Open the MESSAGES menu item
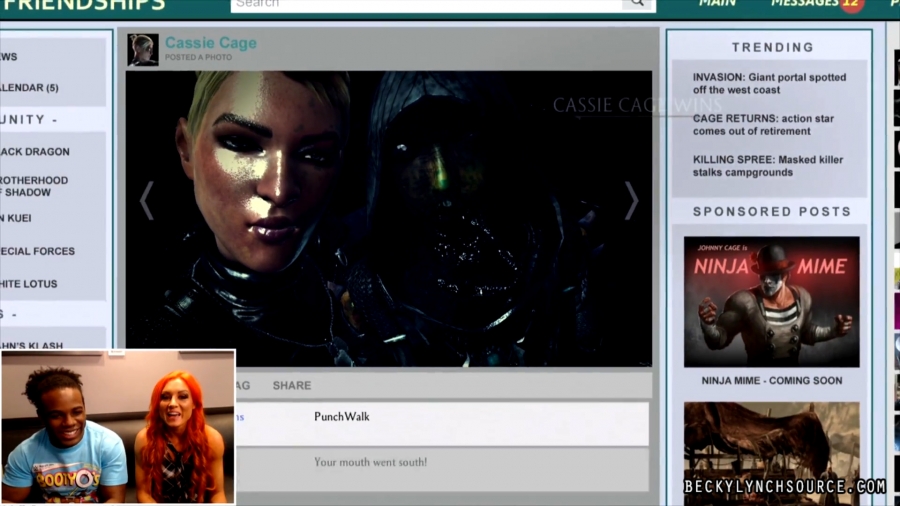Screen dimensions: 900x506 (803, 4)
